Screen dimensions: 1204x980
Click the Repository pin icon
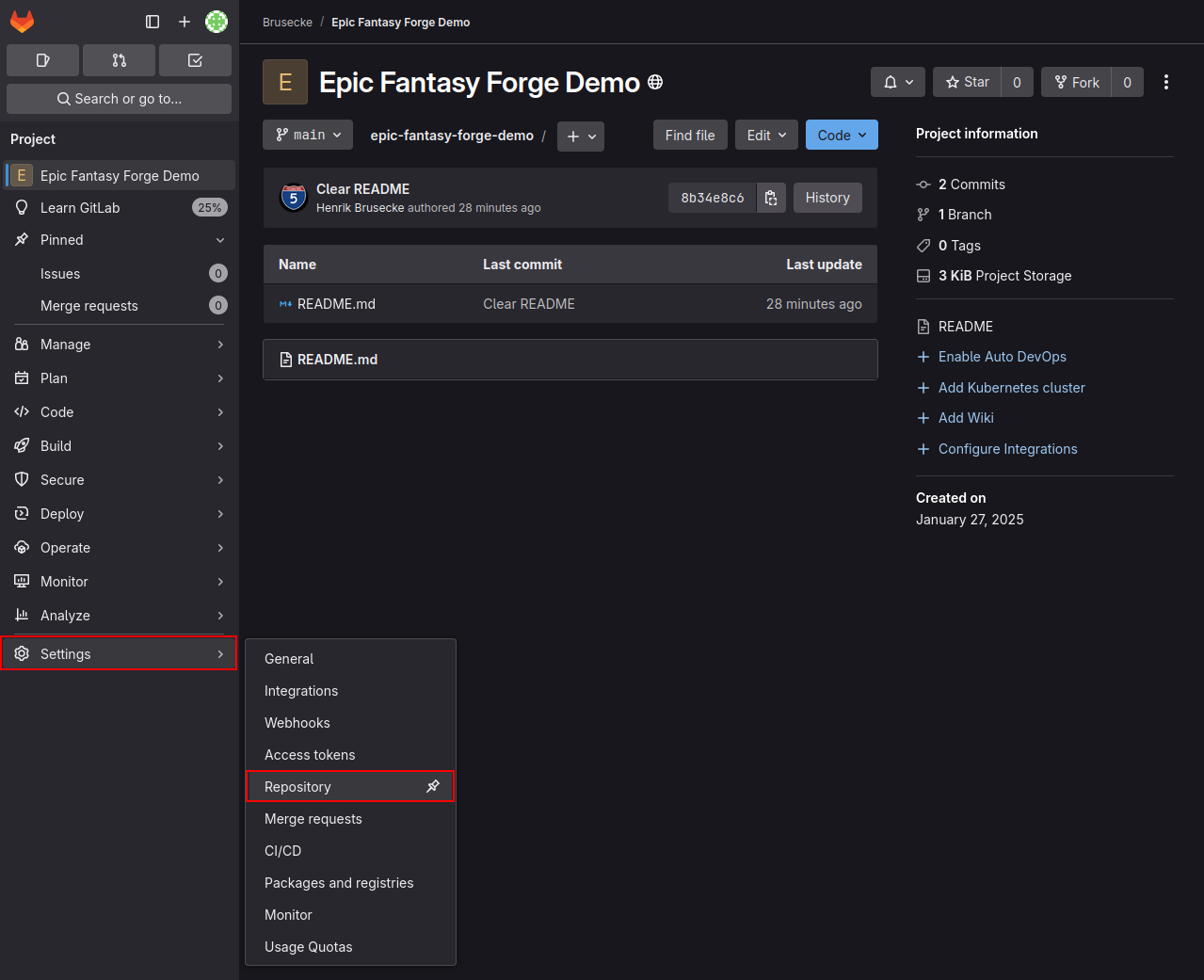coord(433,786)
